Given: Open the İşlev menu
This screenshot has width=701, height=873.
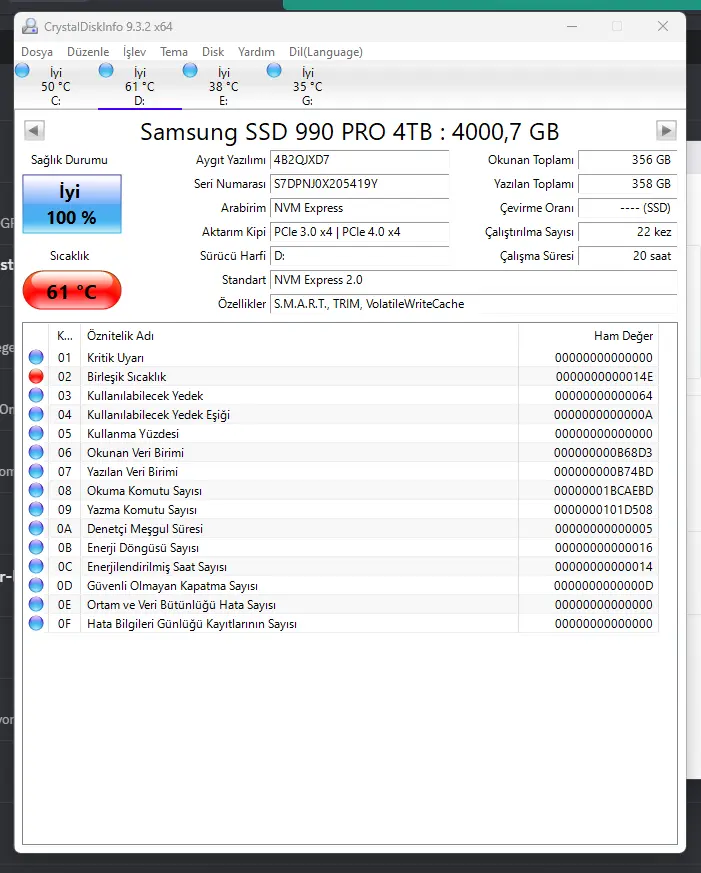Looking at the screenshot, I should 134,52.
